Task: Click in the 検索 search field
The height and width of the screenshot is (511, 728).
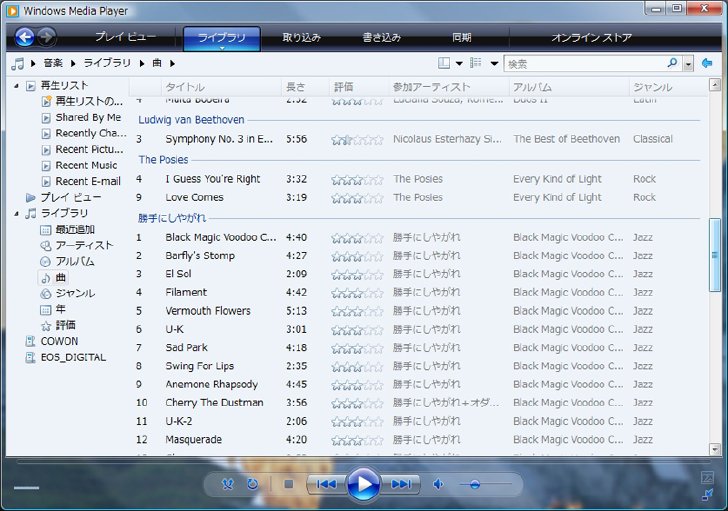Action: [585, 64]
